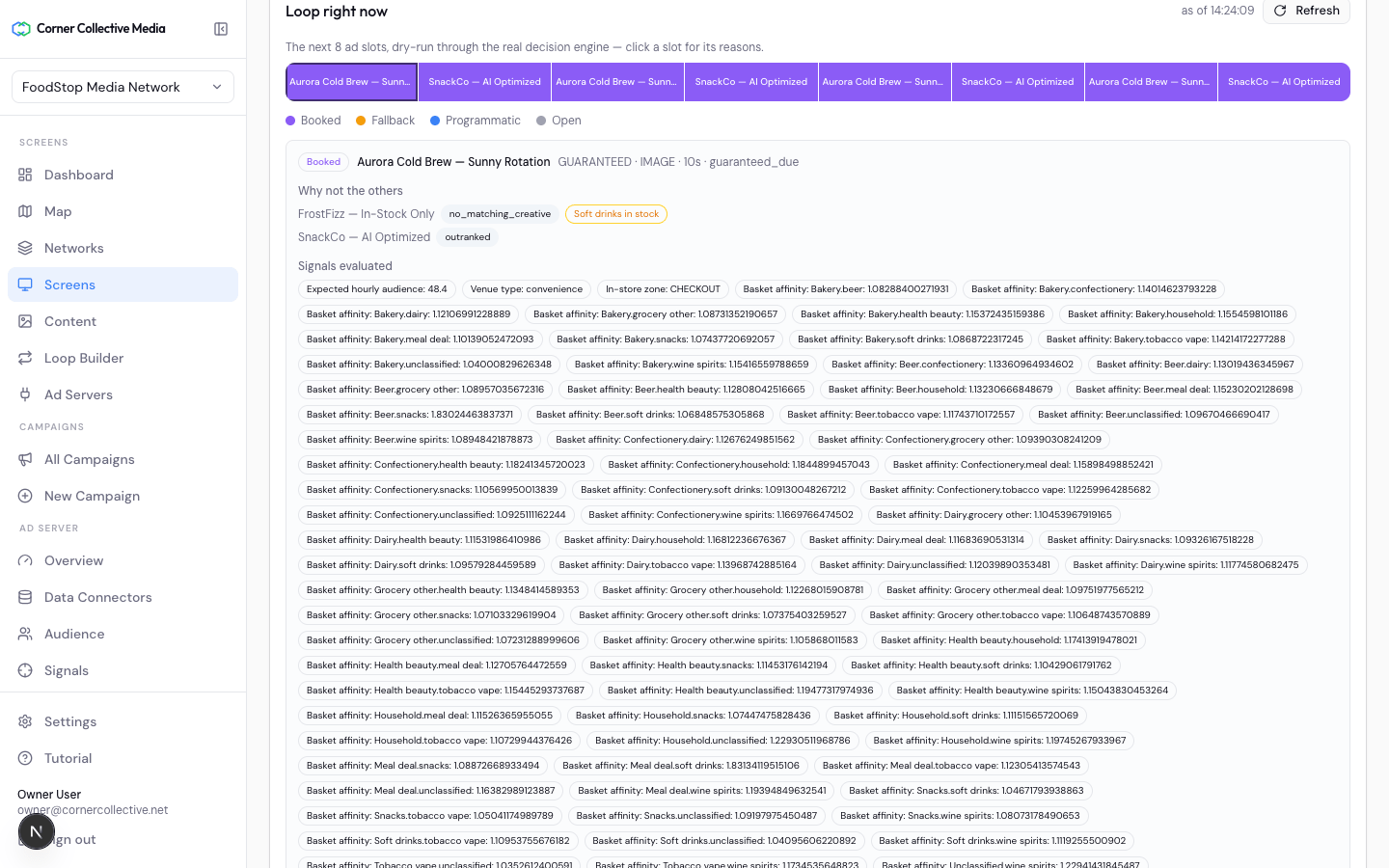The height and width of the screenshot is (868, 1389).
Task: Open the Content image icon
Action: pyautogui.click(x=25, y=321)
